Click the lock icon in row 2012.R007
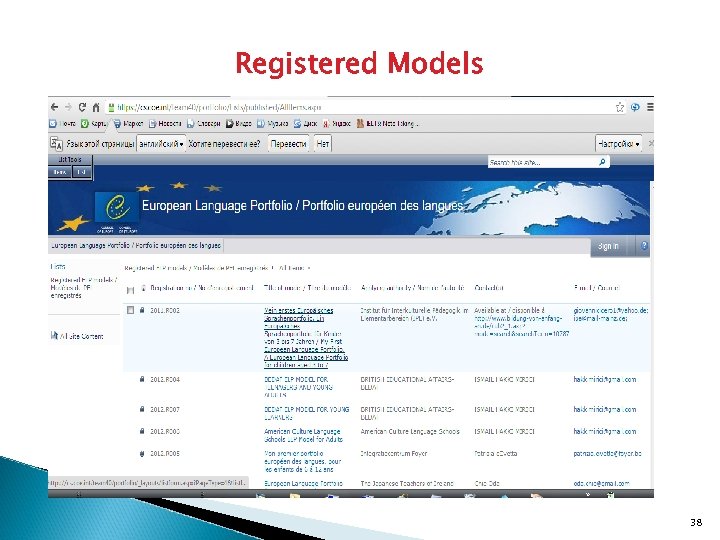Image resolution: width=720 pixels, height=540 pixels. tap(142, 409)
